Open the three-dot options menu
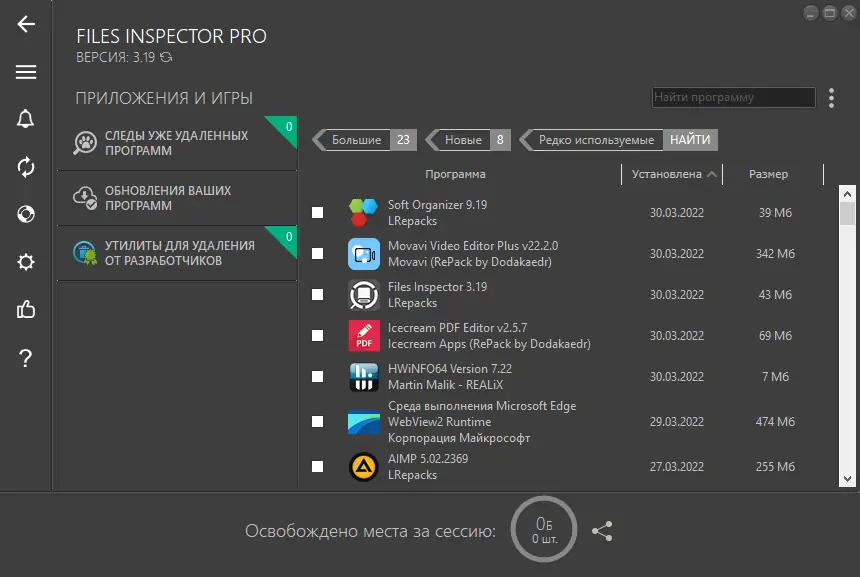860x577 pixels. coord(831,98)
